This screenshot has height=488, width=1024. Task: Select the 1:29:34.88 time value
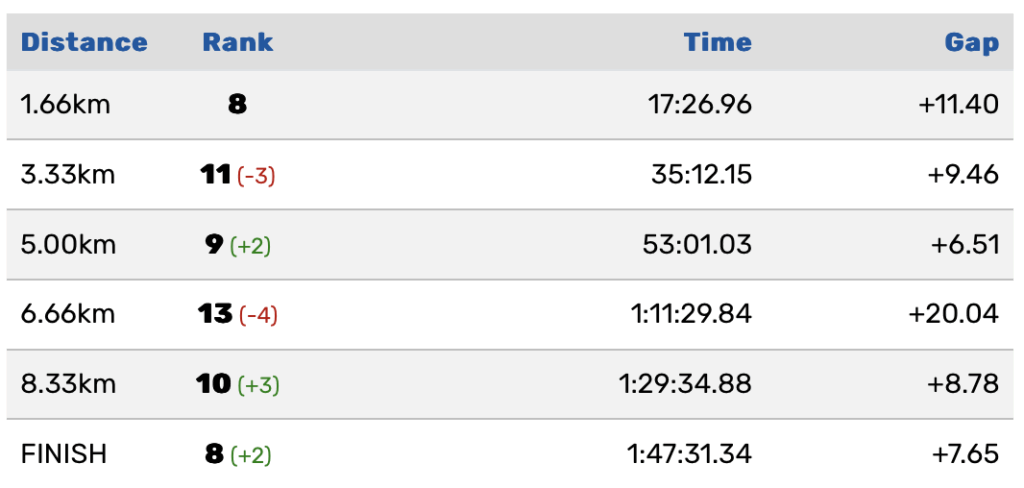(x=690, y=385)
